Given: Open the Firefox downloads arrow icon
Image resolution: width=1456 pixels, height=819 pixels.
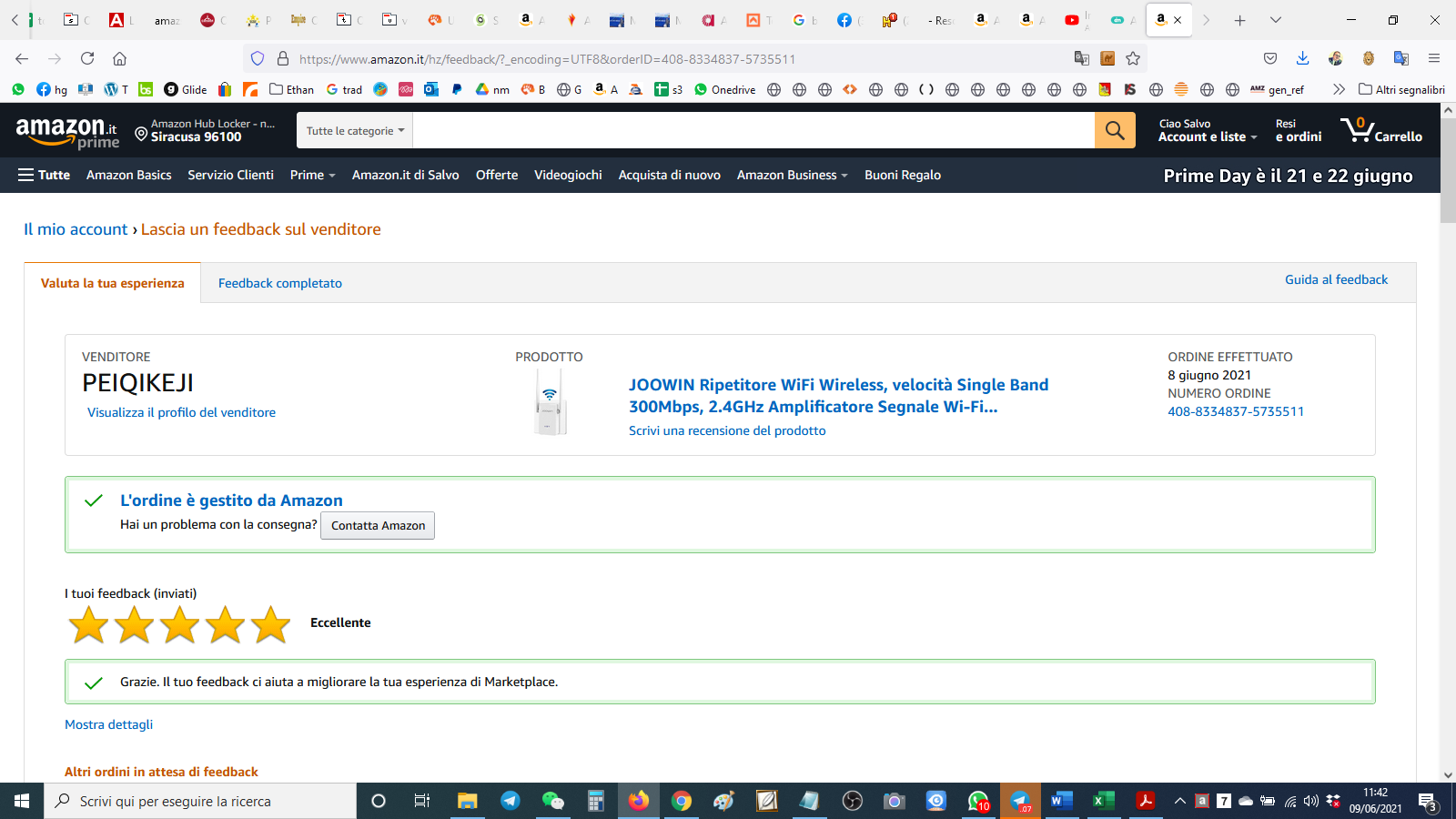Looking at the screenshot, I should [x=1302, y=58].
